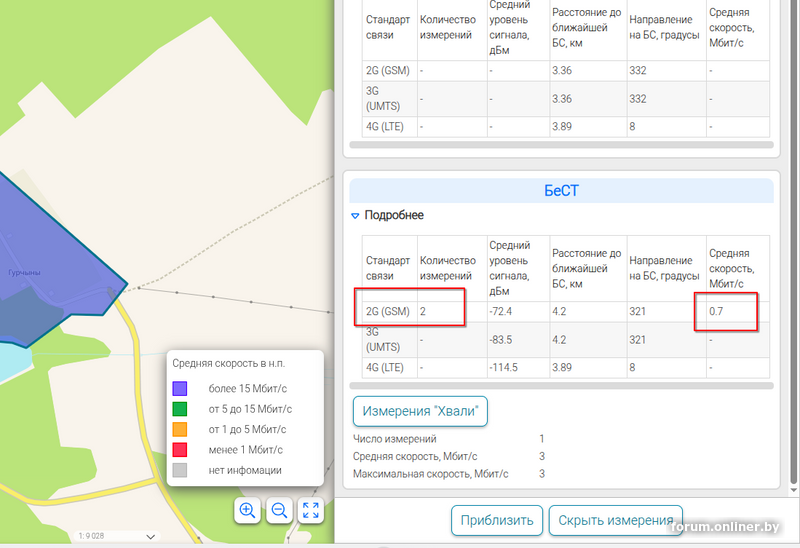Click the gray 'нет информации' swatch
The height and width of the screenshot is (548, 800).
180,470
